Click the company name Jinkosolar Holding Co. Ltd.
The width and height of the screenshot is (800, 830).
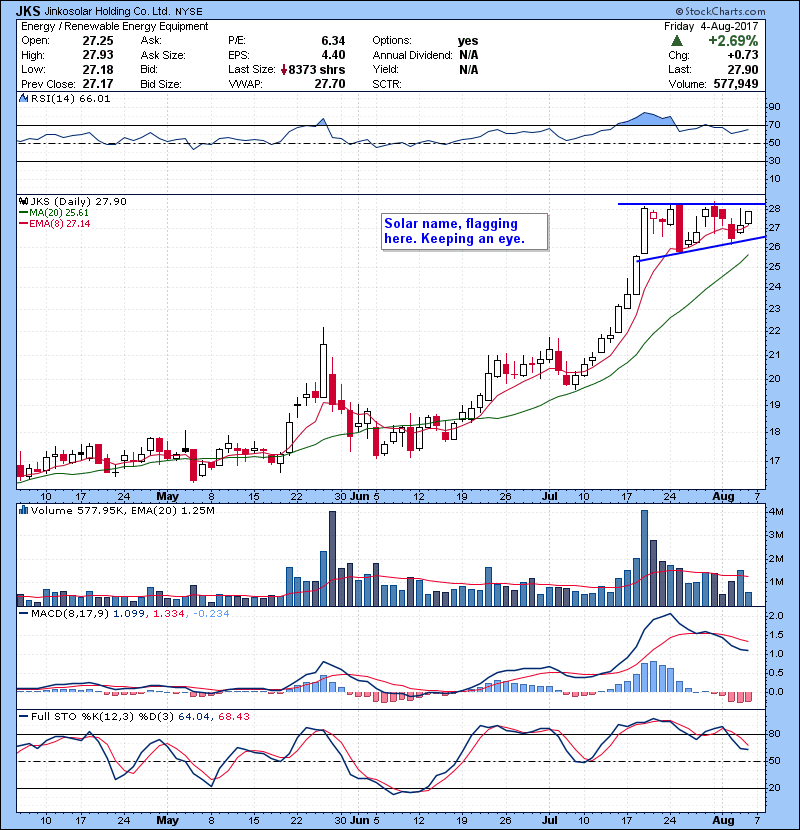point(107,11)
